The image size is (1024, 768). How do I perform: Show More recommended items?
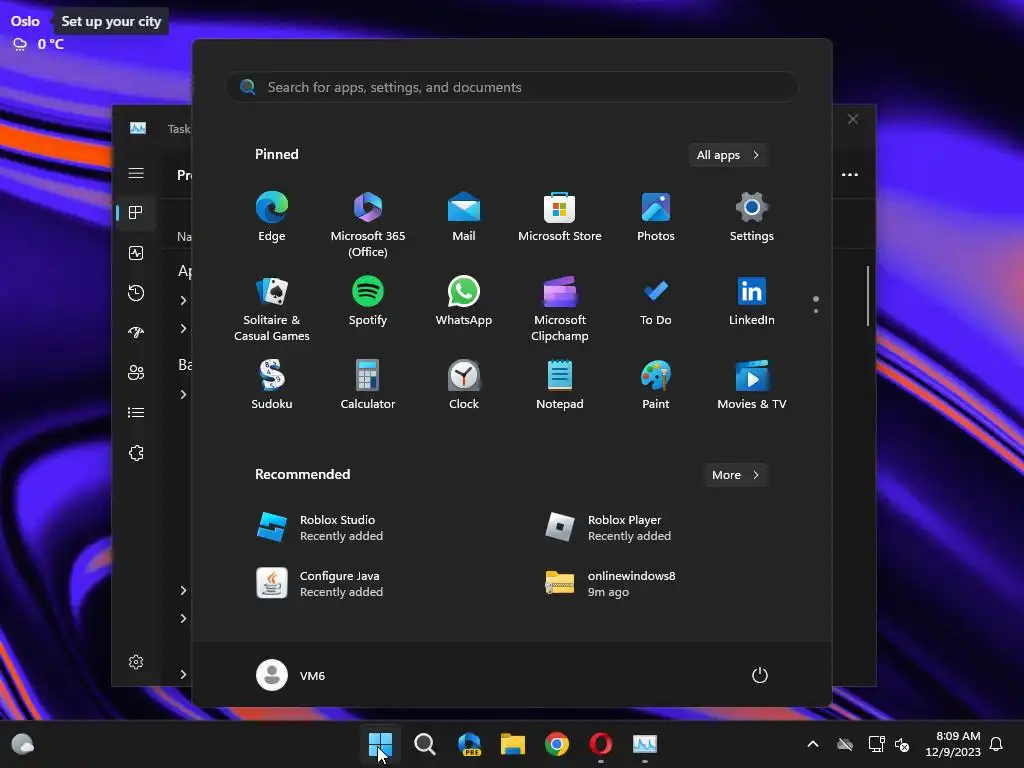[x=735, y=475]
